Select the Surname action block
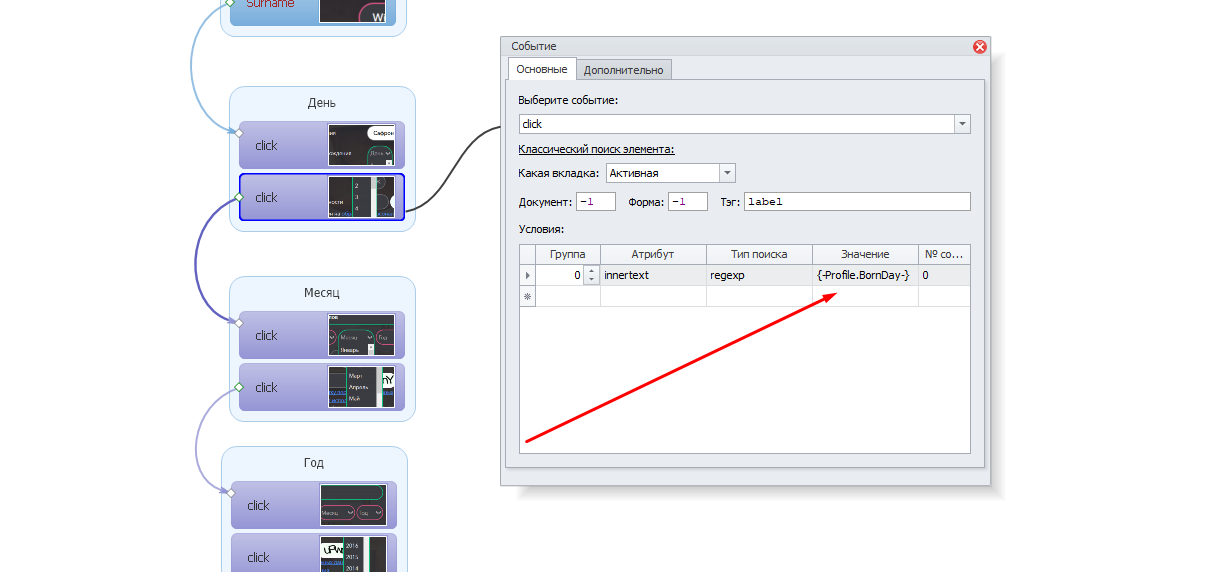This screenshot has height=572, width=1207. point(313,11)
